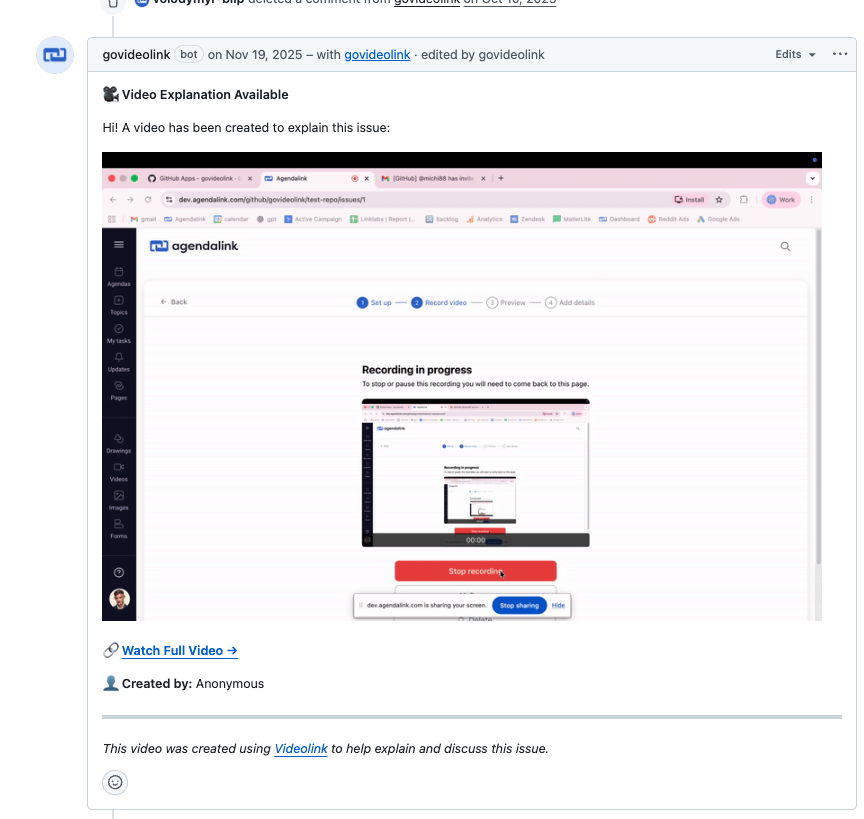This screenshot has height=819, width=864.
Task: Click the hamburger menu icon in Agendalink
Action: click(x=119, y=245)
